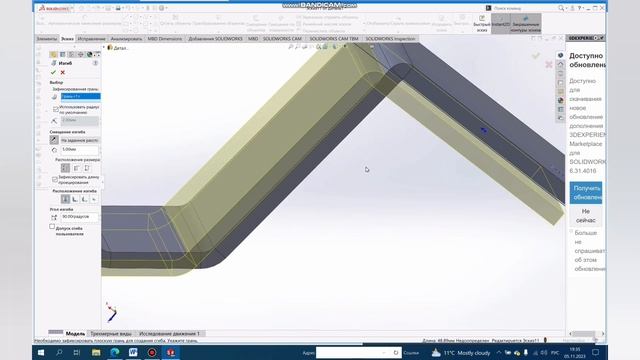Image resolution: width=640 pixels, height=360 pixels.
Task: Confirm the bend with green checkmark
Action: (53, 72)
